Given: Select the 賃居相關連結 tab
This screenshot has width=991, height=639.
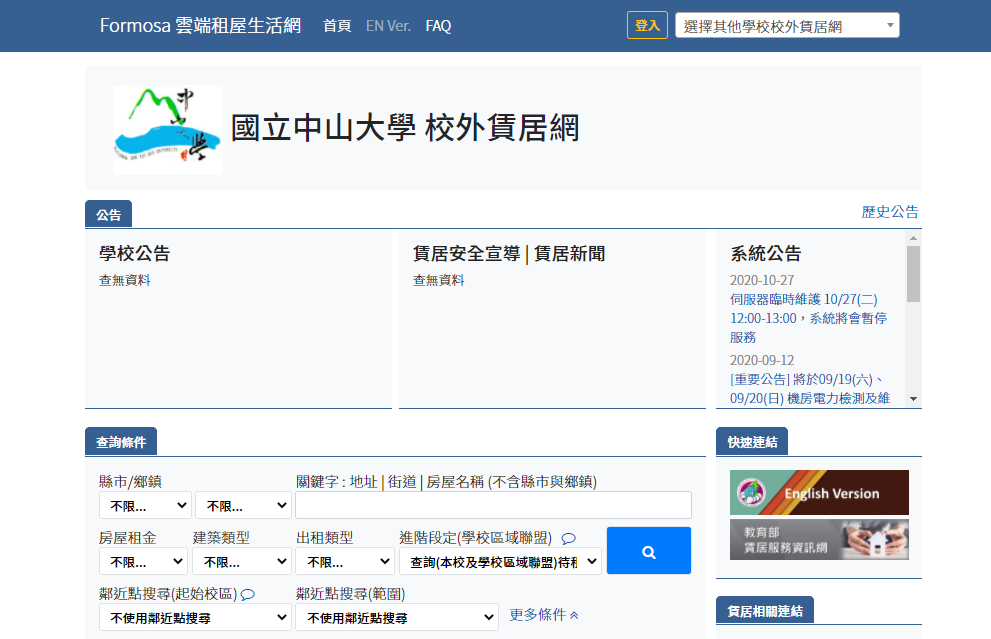Looking at the screenshot, I should tap(765, 611).
